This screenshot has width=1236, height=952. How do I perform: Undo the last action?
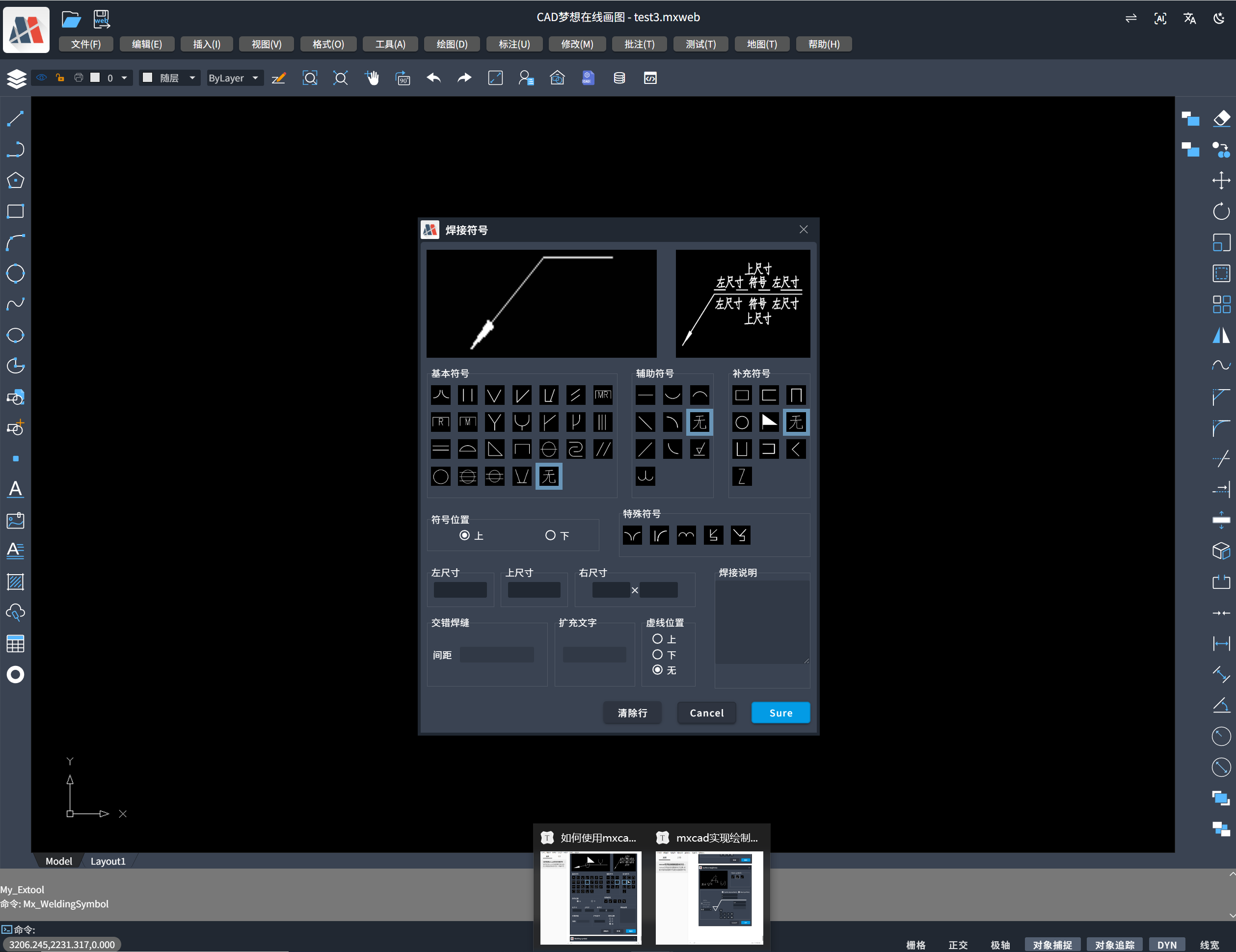tap(433, 78)
